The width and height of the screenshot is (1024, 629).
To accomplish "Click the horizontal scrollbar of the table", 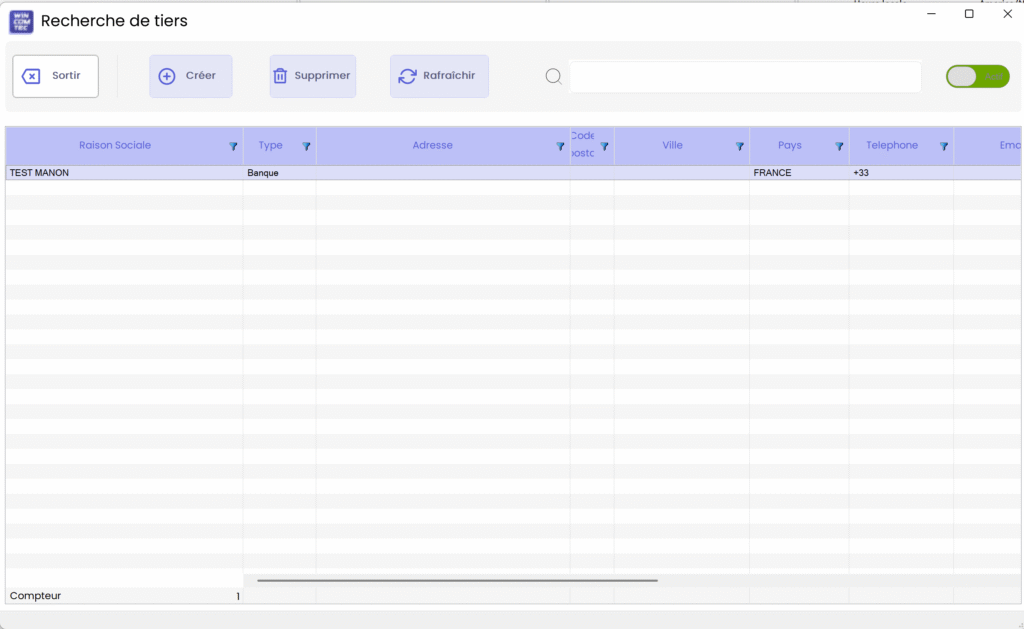I will pyautogui.click(x=457, y=580).
